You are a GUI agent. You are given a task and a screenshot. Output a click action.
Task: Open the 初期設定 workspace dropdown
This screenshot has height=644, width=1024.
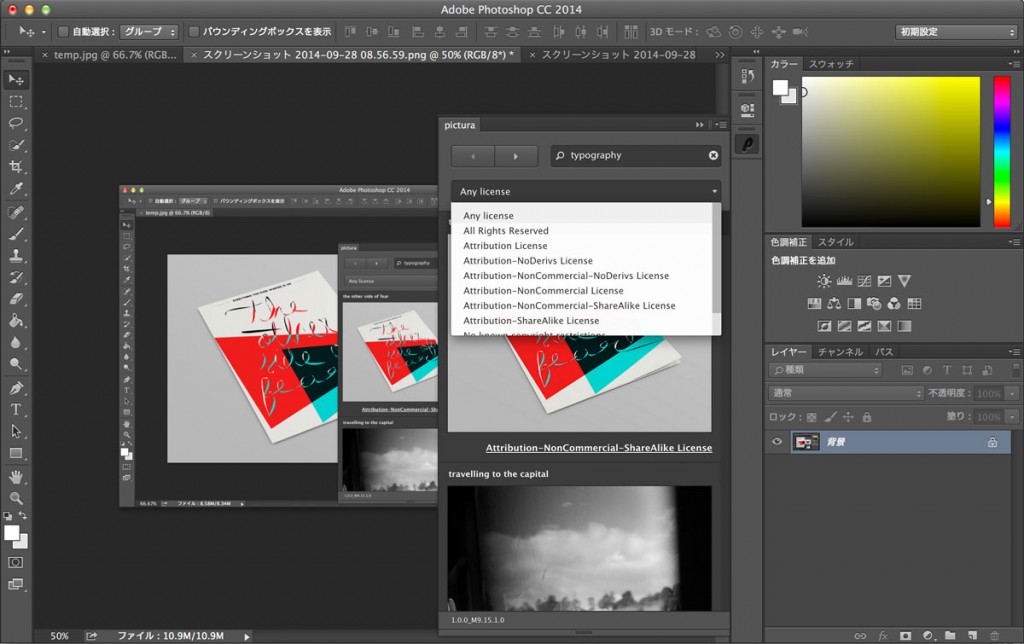pos(956,31)
